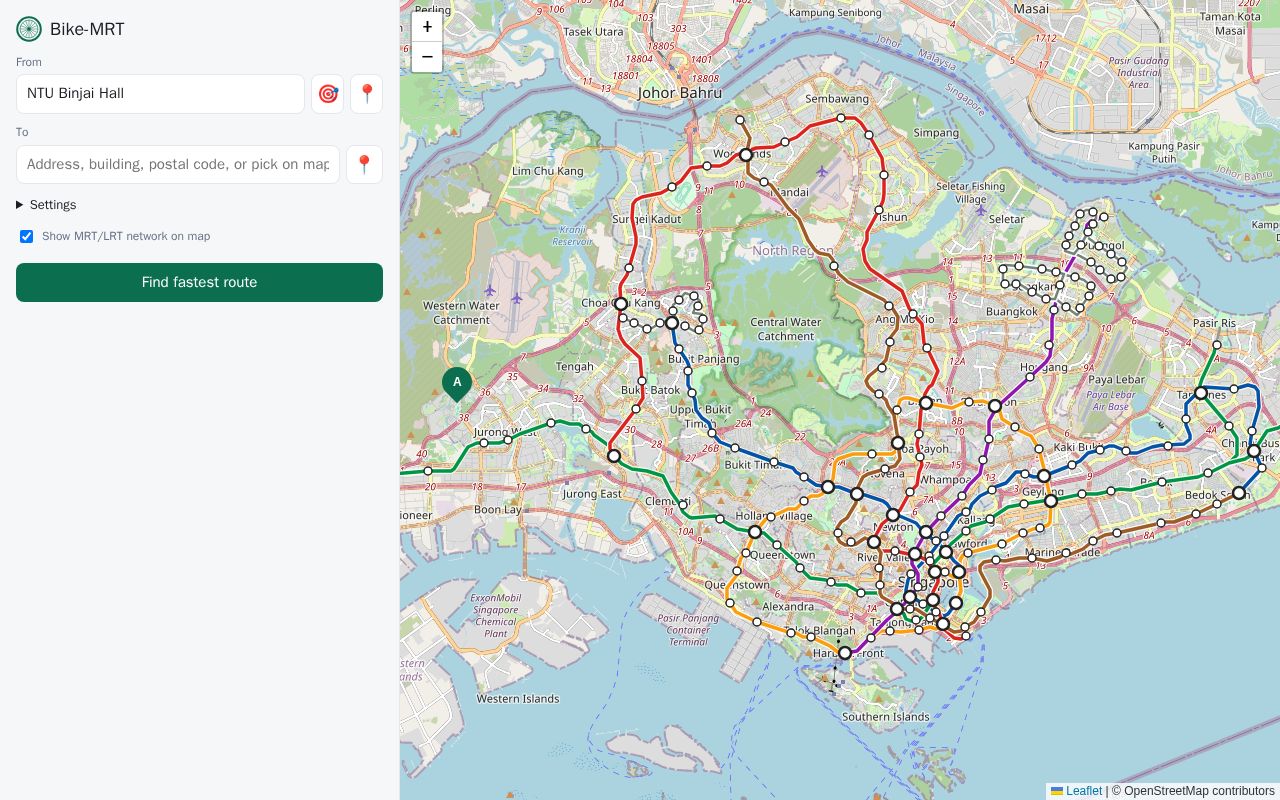Image resolution: width=1280 pixels, height=800 pixels.
Task: Click the Southern Islands map label
Action: (x=886, y=717)
